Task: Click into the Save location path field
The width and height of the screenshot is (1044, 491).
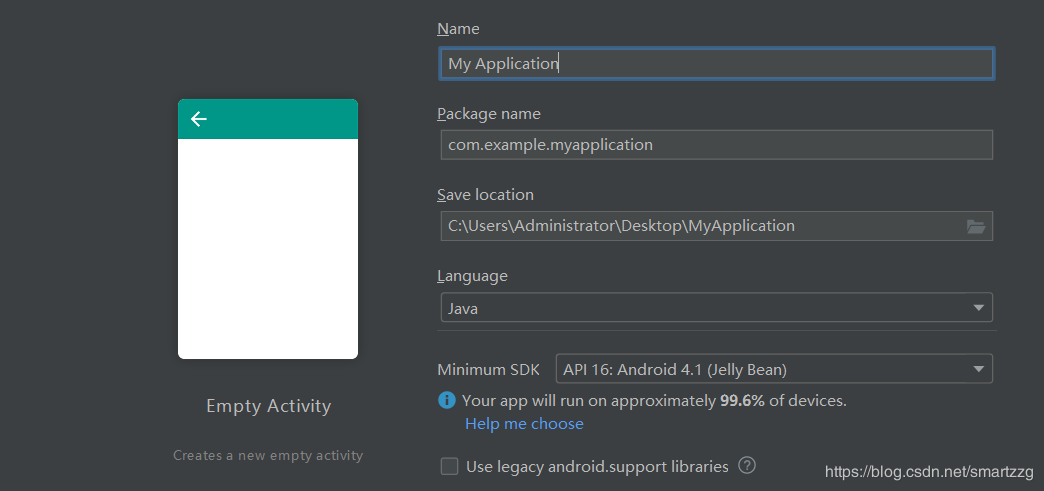Action: tap(700, 226)
